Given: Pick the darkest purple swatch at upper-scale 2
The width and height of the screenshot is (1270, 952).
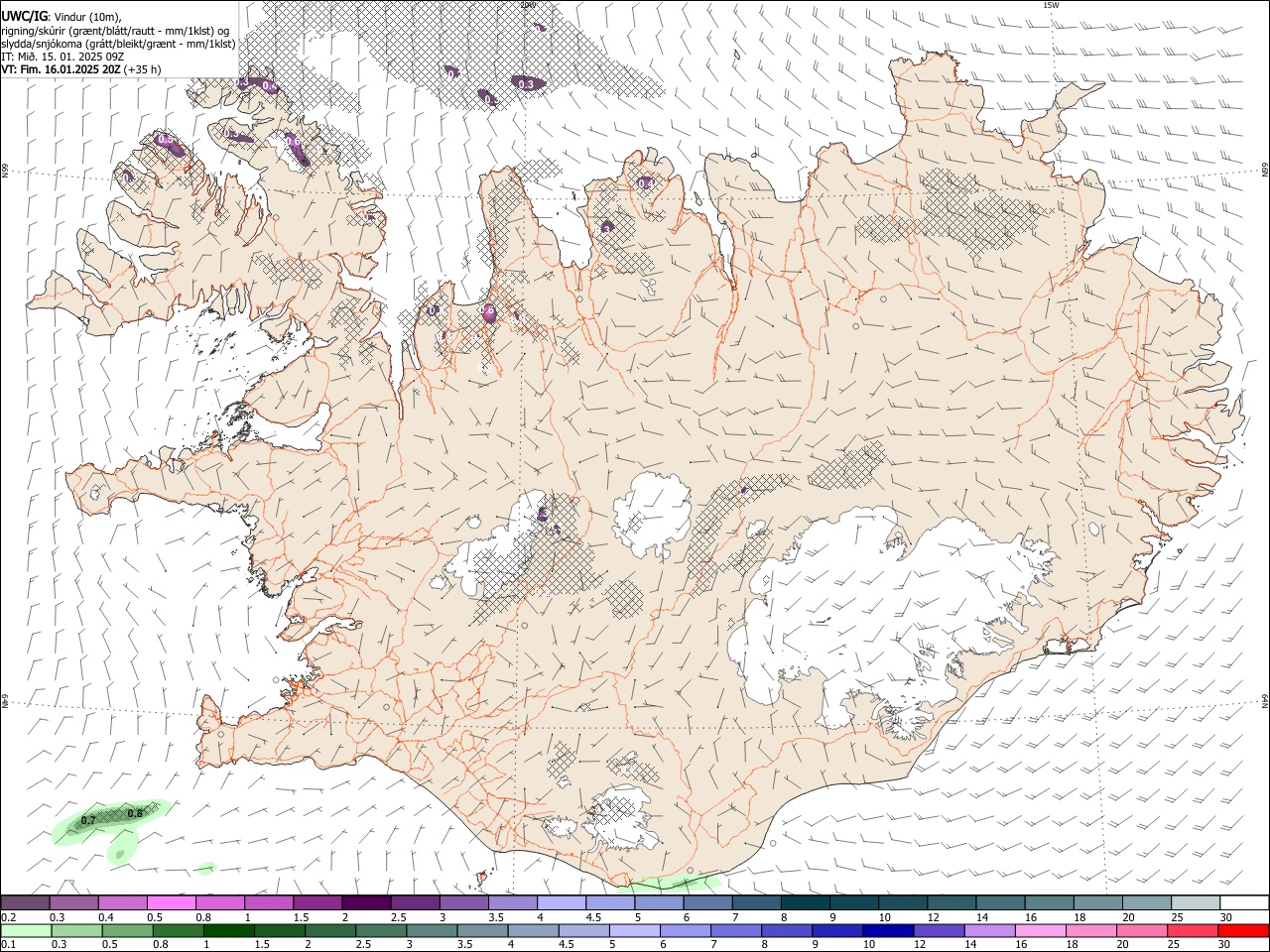Looking at the screenshot, I should tap(366, 903).
